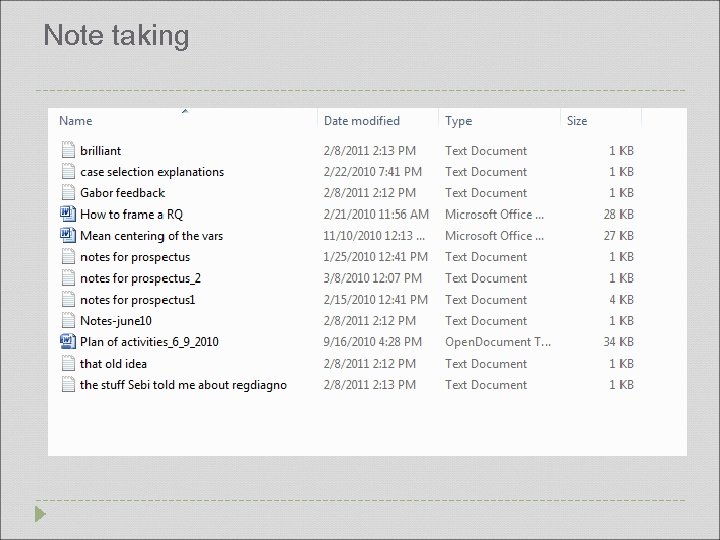The width and height of the screenshot is (720, 540).
Task: Click icon of the stuff Sebi told me file
Action: click(68, 384)
